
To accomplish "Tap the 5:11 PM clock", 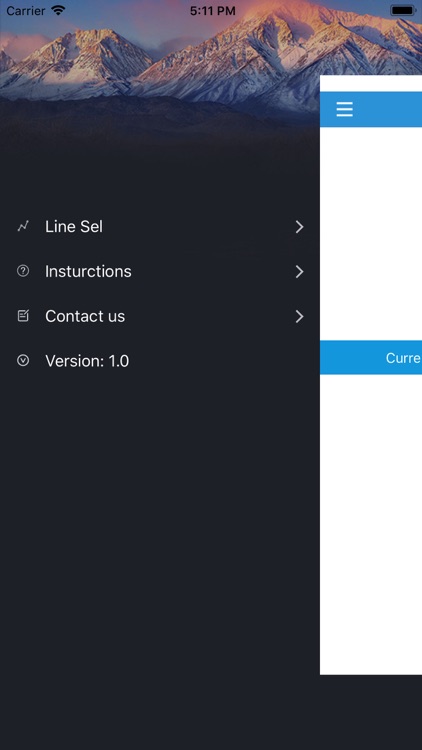I will 212,11.
